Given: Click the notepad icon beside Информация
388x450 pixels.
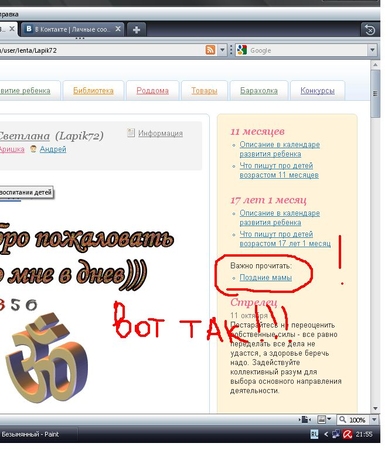Looking at the screenshot, I should (131, 133).
